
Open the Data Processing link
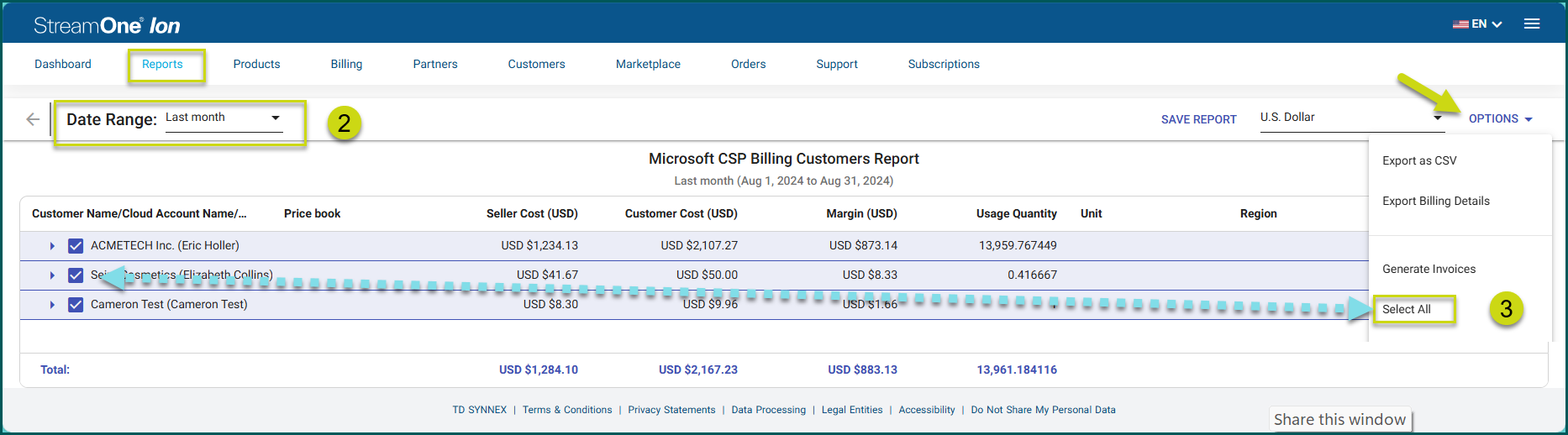tap(768, 410)
